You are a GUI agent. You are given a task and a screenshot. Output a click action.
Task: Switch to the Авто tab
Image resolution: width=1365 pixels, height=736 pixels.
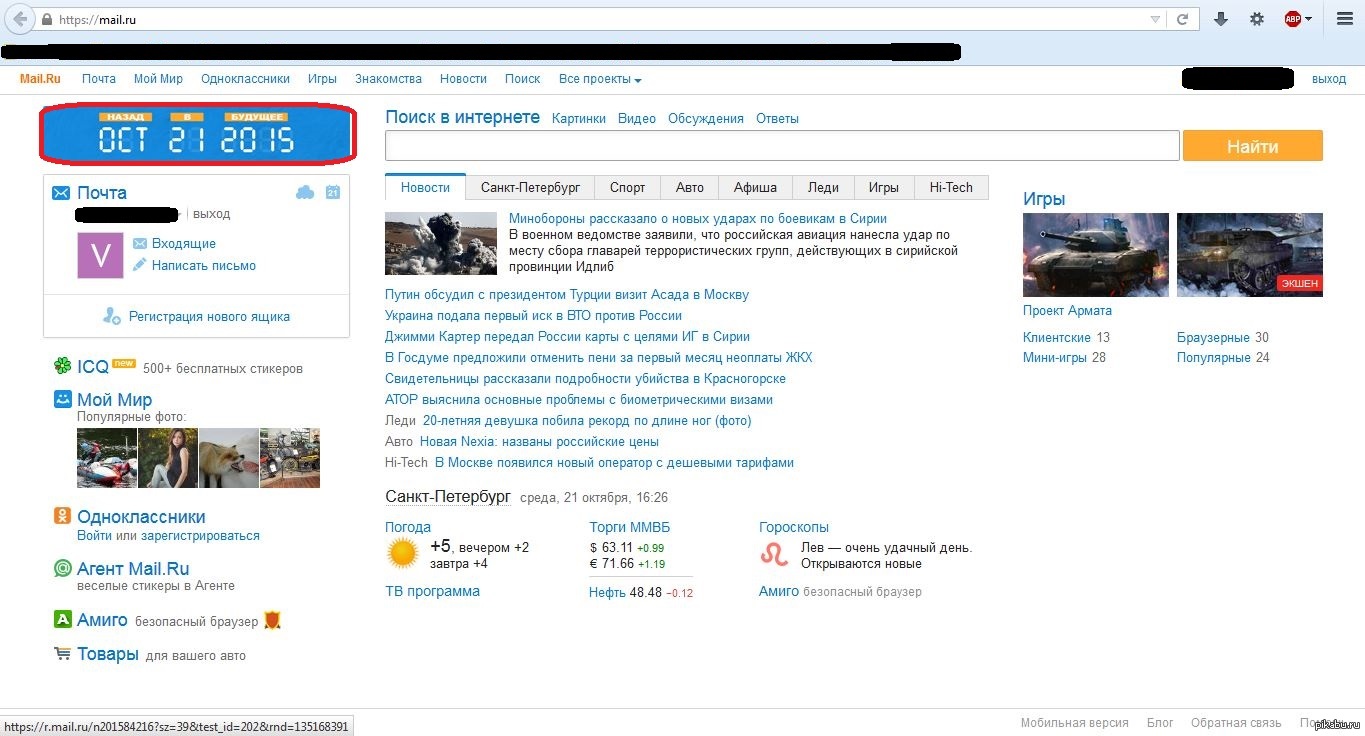pyautogui.click(x=690, y=187)
